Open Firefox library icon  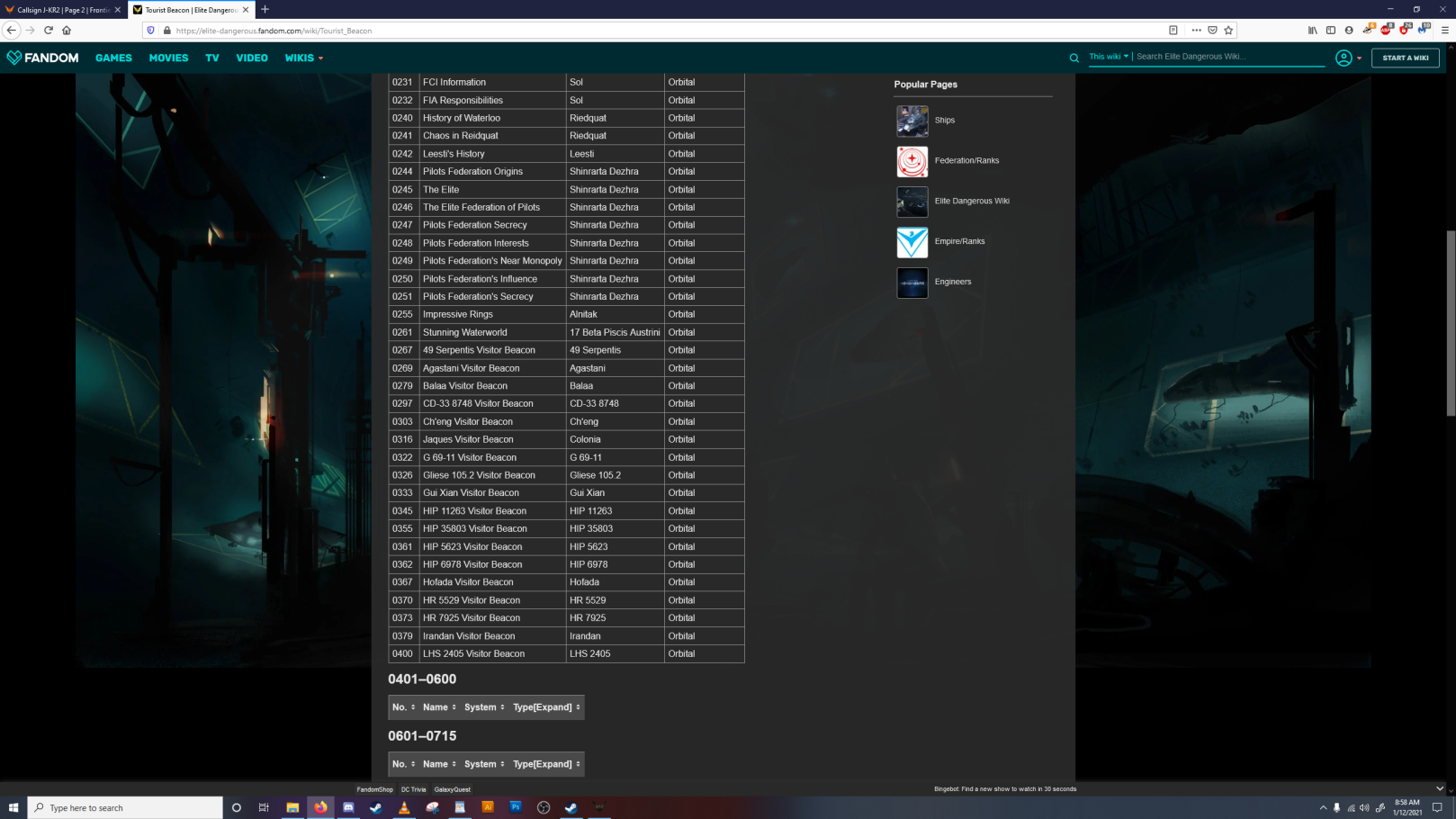point(1313,30)
